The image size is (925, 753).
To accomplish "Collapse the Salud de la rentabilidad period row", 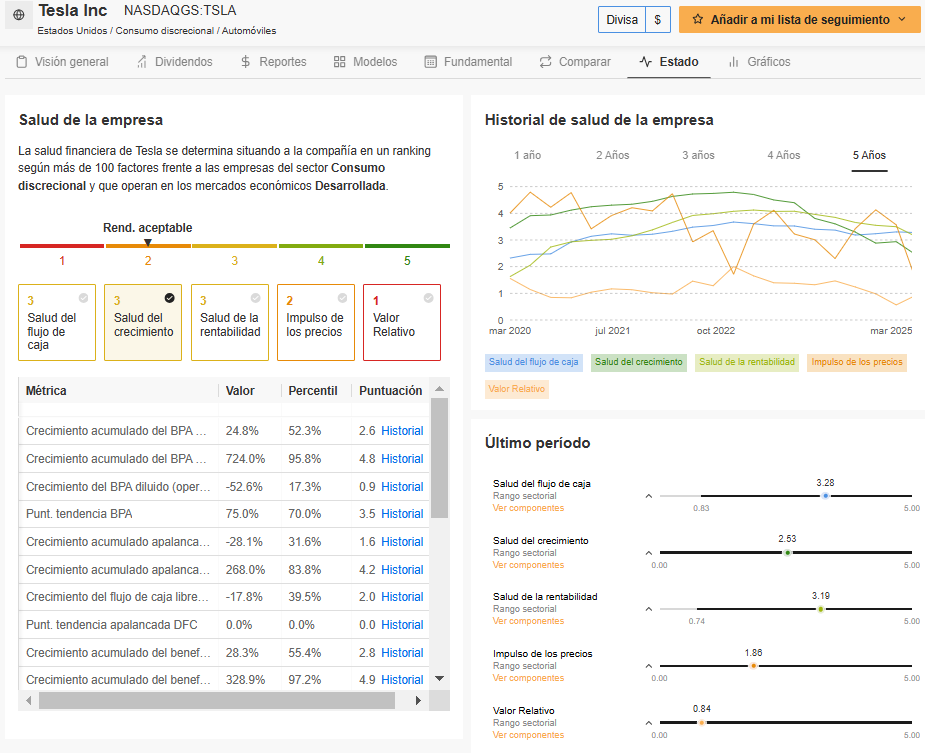I will [649, 609].
